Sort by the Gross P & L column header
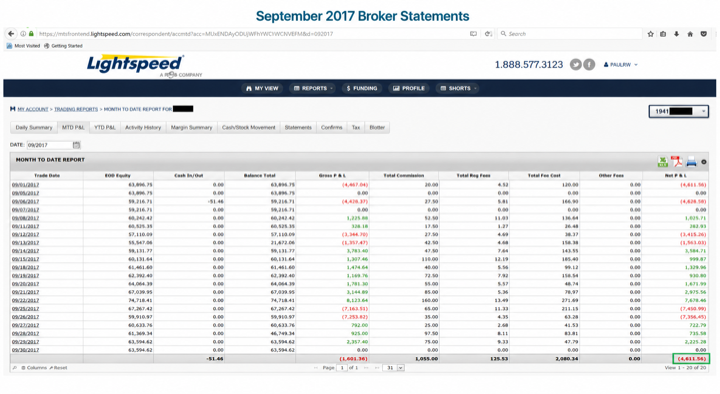The height and width of the screenshot is (394, 720). click(x=332, y=176)
